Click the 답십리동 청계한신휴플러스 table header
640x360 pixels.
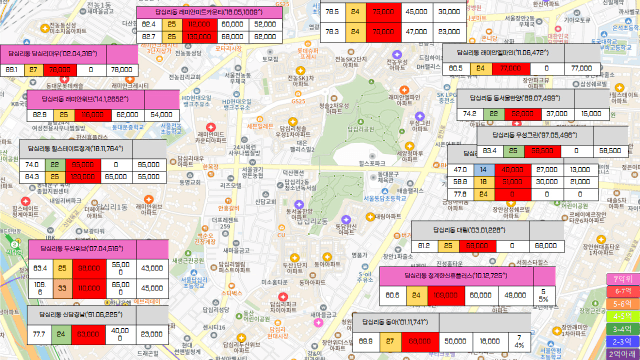pos(456,276)
